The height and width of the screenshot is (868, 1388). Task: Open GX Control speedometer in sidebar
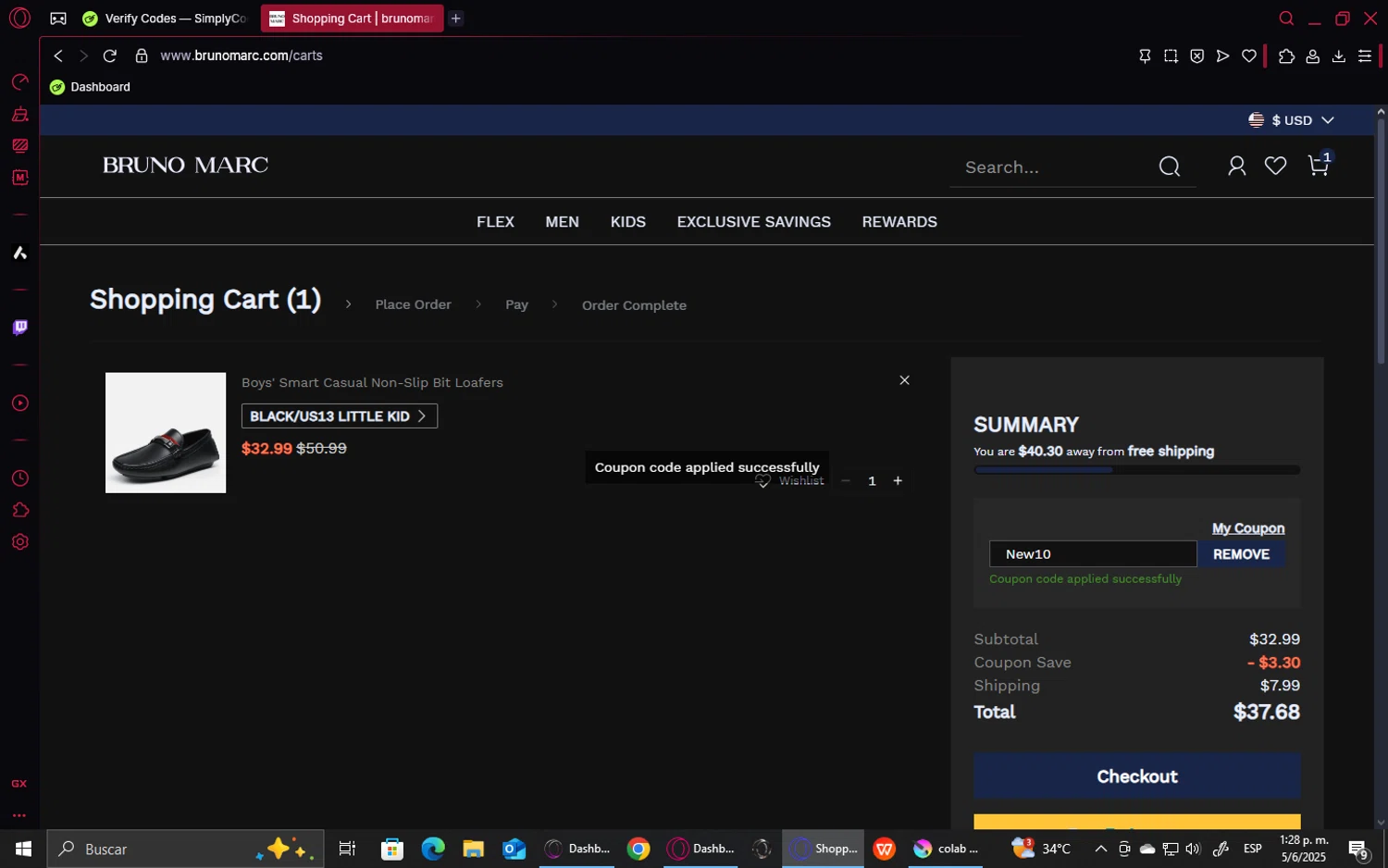click(19, 82)
